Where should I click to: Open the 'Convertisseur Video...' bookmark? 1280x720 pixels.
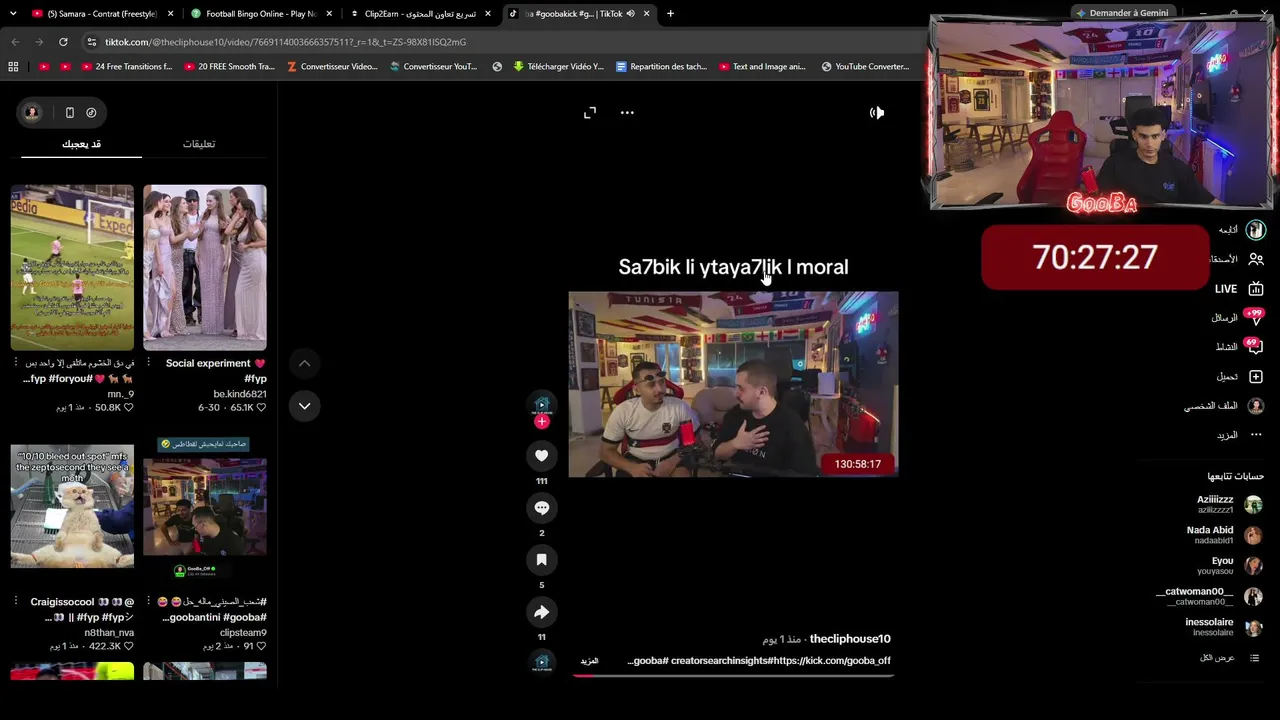point(332,67)
